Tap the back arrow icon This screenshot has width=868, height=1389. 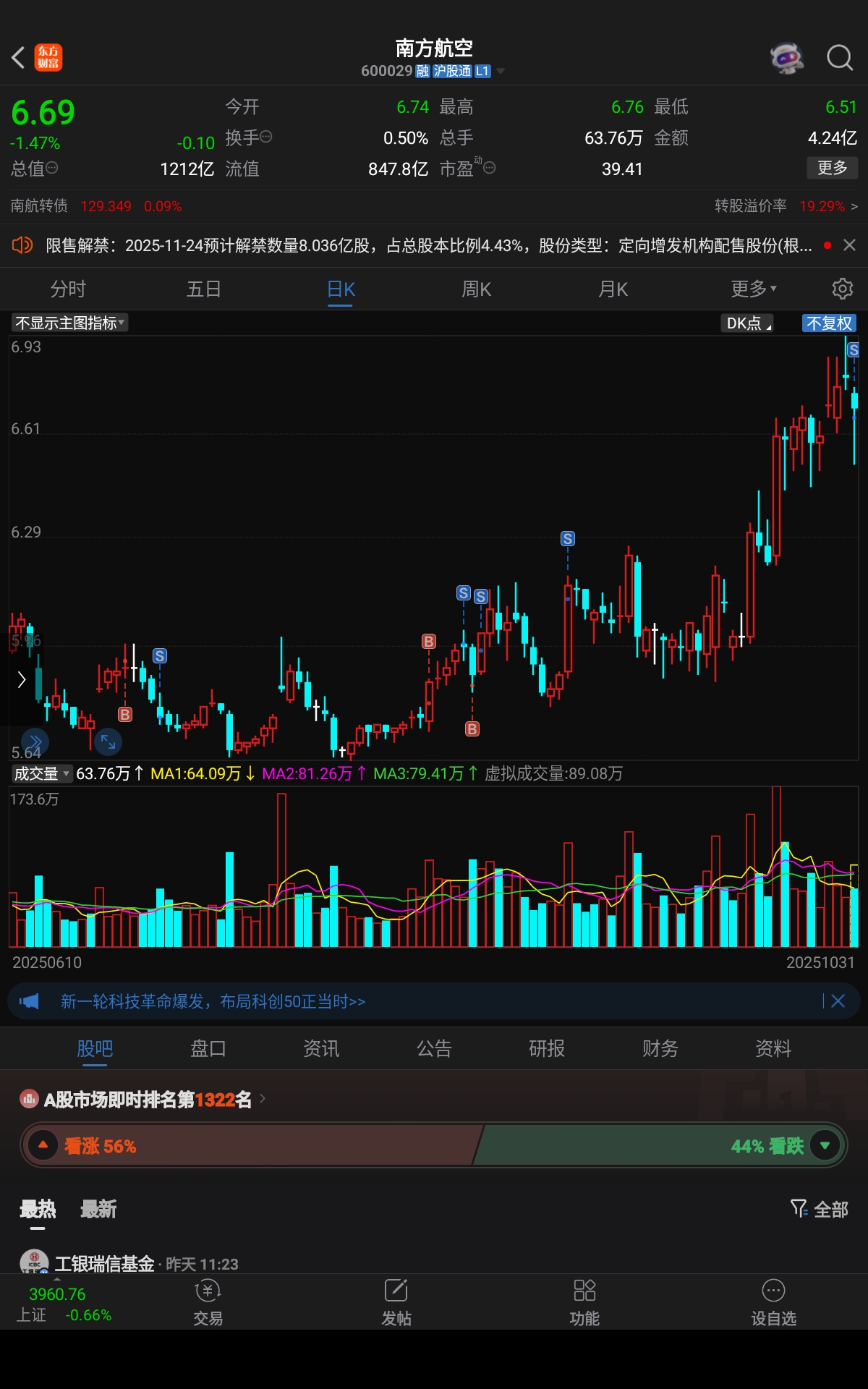click(x=19, y=57)
